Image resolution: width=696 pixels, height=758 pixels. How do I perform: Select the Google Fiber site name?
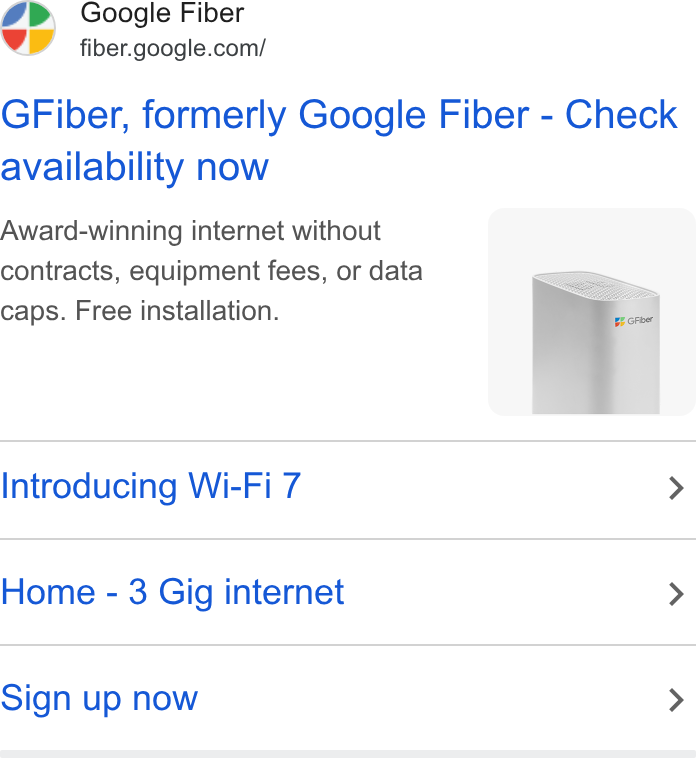coord(162,13)
